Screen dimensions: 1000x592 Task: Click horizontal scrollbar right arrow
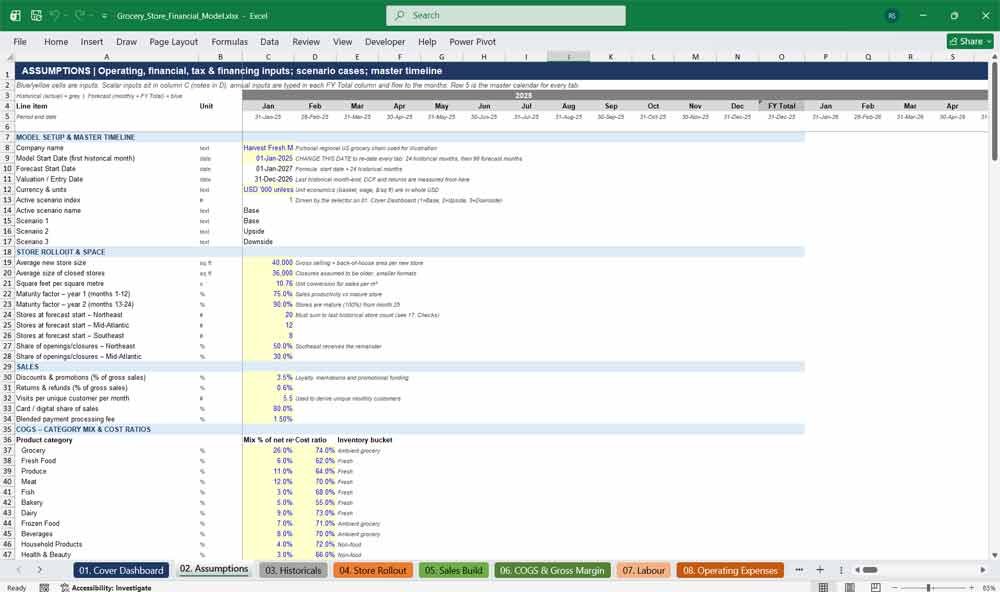click(x=983, y=570)
